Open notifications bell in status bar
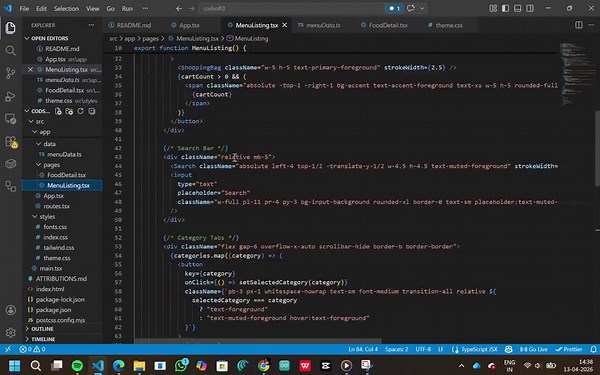This screenshot has width=600, height=375. click(593, 349)
